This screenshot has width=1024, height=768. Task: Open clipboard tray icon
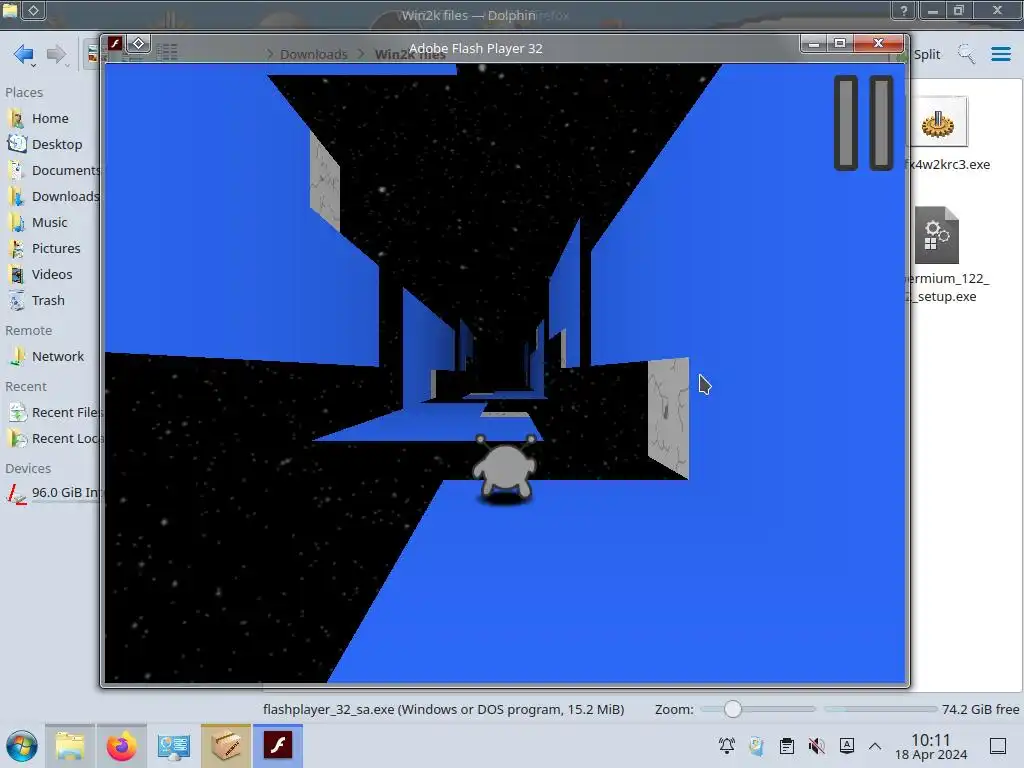(787, 745)
